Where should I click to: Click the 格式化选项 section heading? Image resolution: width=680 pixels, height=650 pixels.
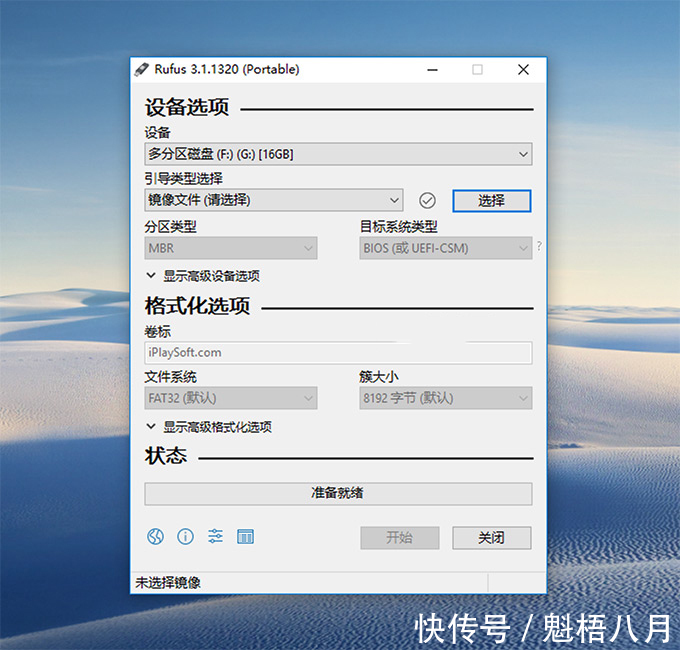[197, 306]
